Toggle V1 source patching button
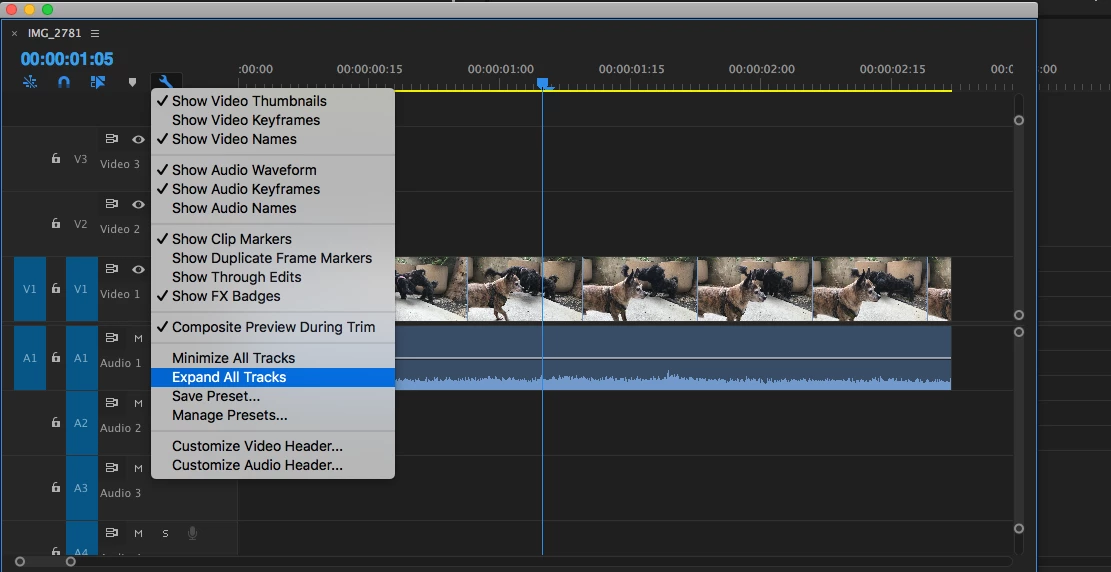The height and width of the screenshot is (572, 1111). point(30,289)
